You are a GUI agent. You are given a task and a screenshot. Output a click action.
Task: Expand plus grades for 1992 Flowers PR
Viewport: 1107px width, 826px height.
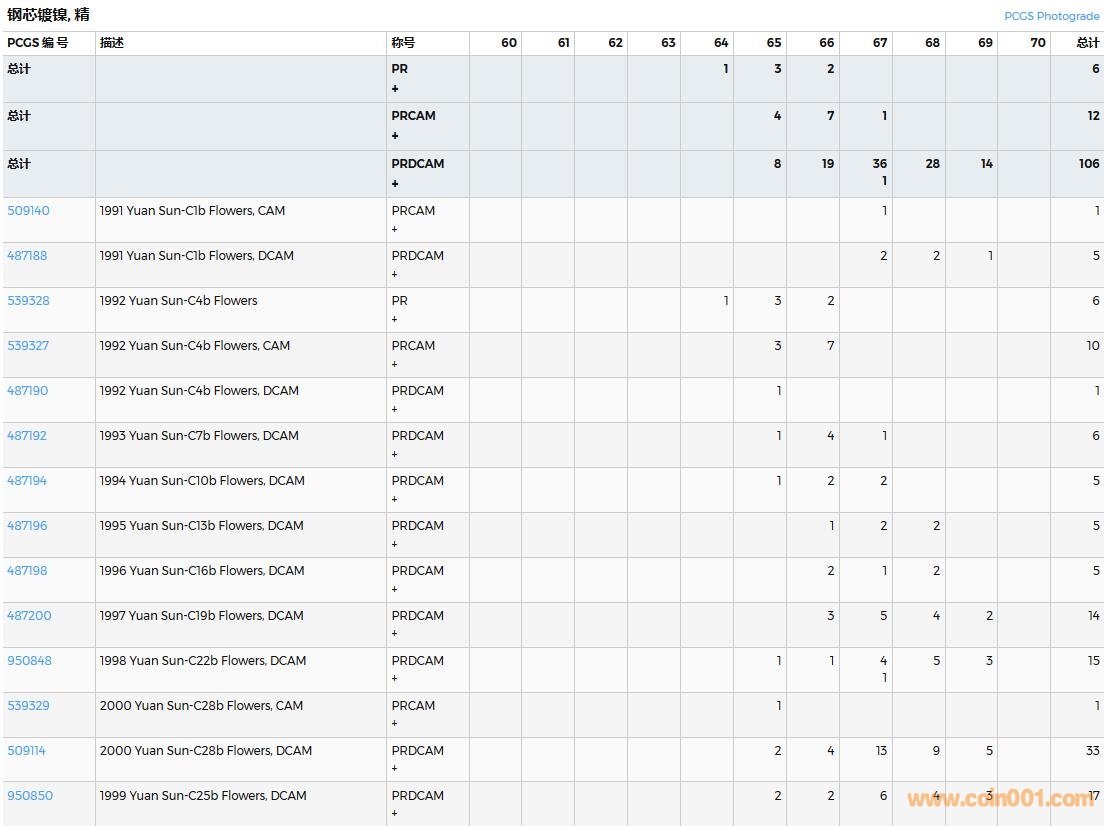pyautogui.click(x=395, y=320)
